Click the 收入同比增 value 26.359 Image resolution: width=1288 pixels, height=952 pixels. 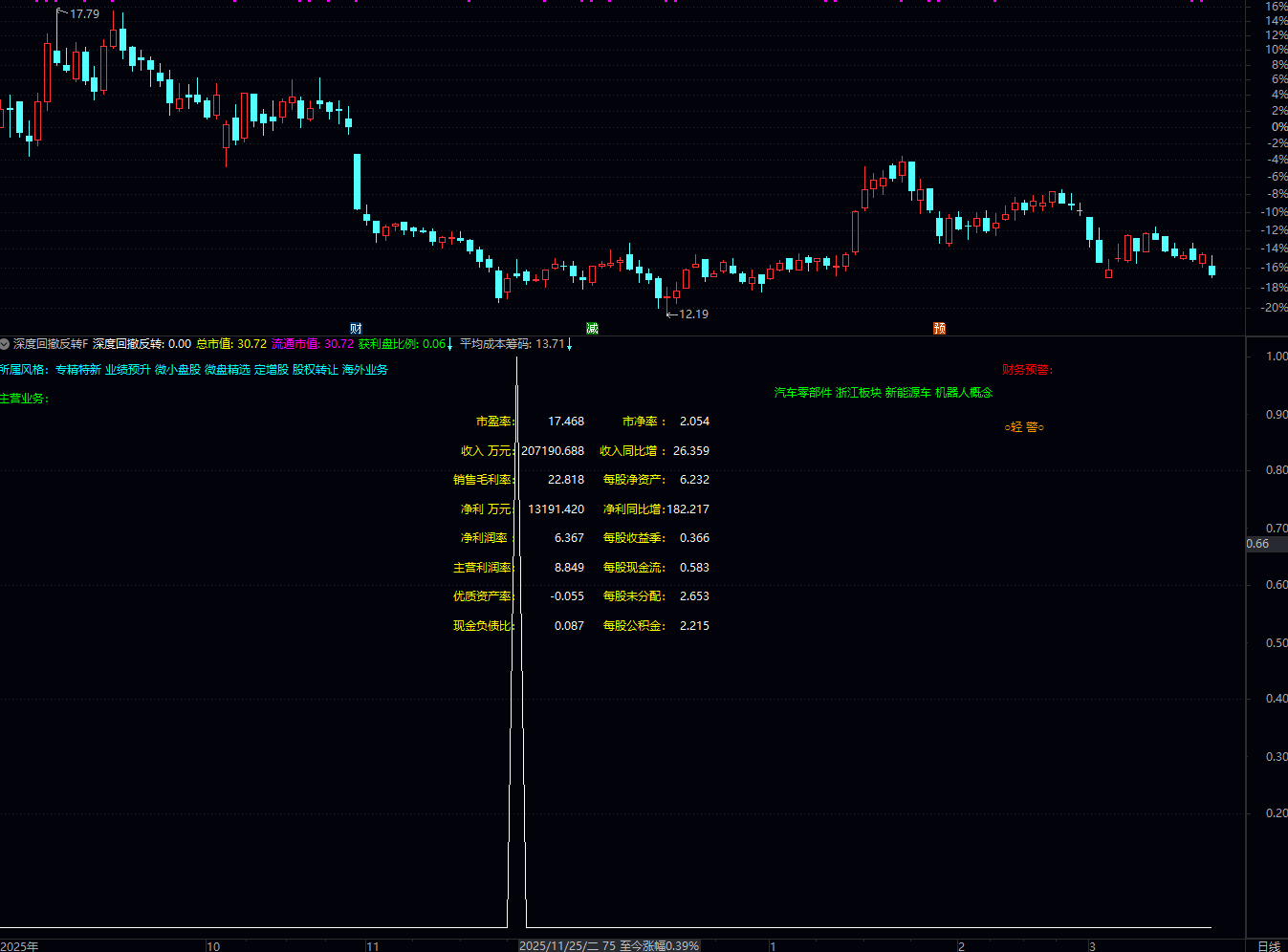[691, 451]
